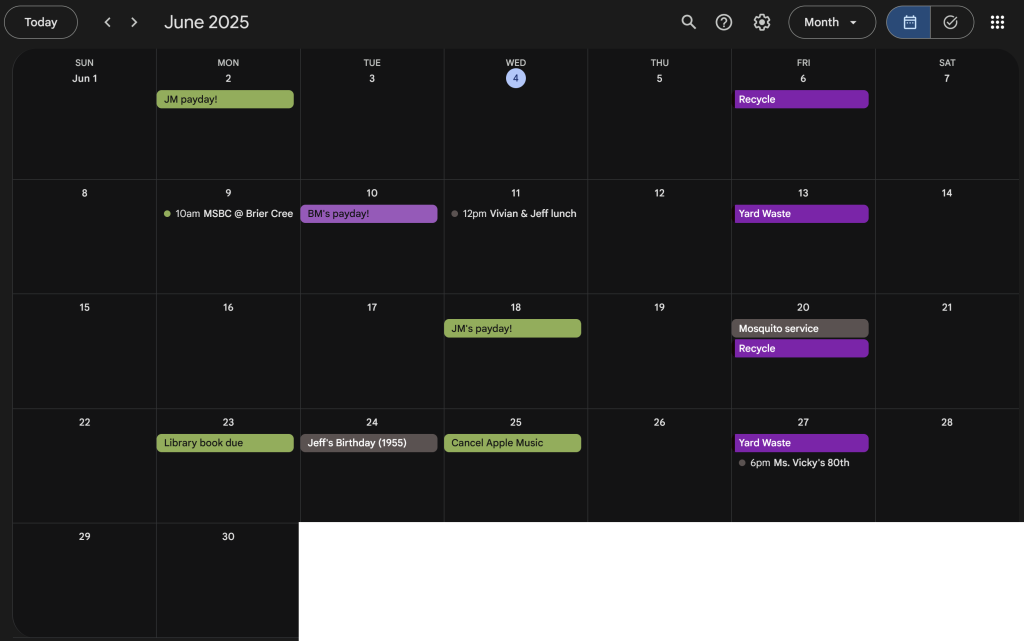This screenshot has width=1024, height=641.
Task: Open 6pm Ms. Vicky's 80th event
Action: 795,463
